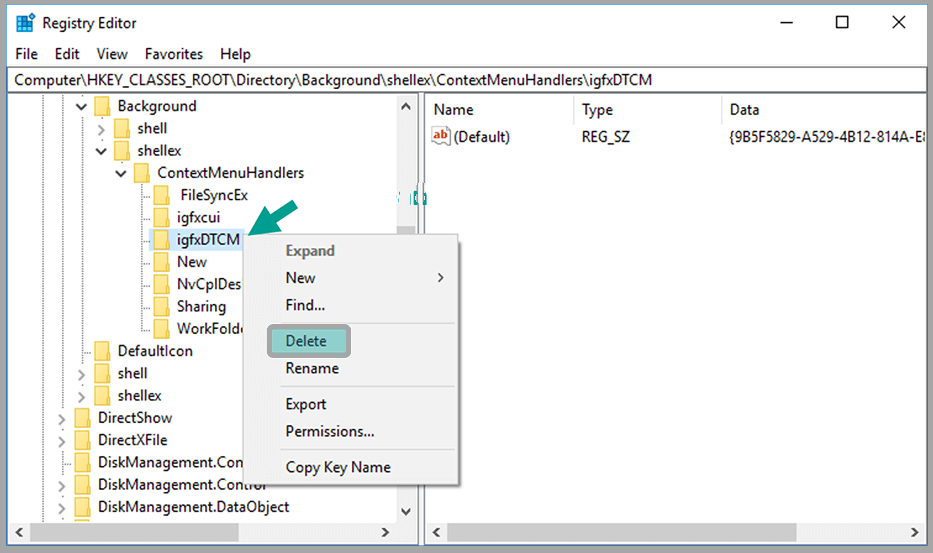Click the FileSyncEx folder icon
The width and height of the screenshot is (933, 553).
(x=161, y=195)
